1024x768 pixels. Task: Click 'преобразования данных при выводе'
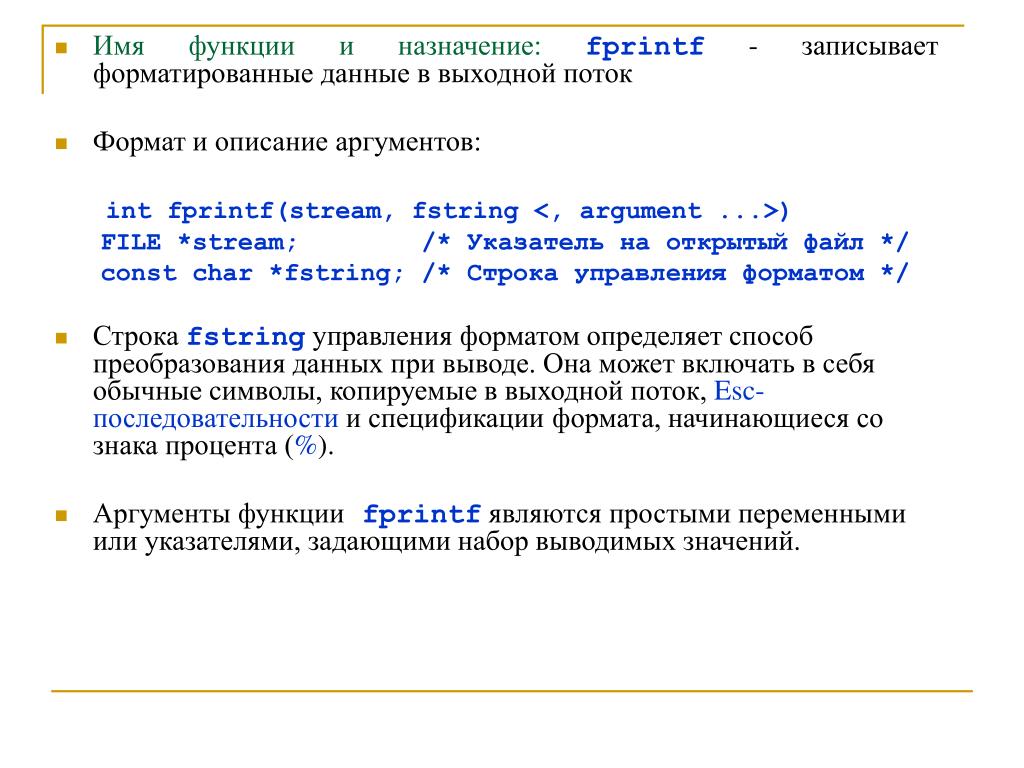(x=311, y=364)
